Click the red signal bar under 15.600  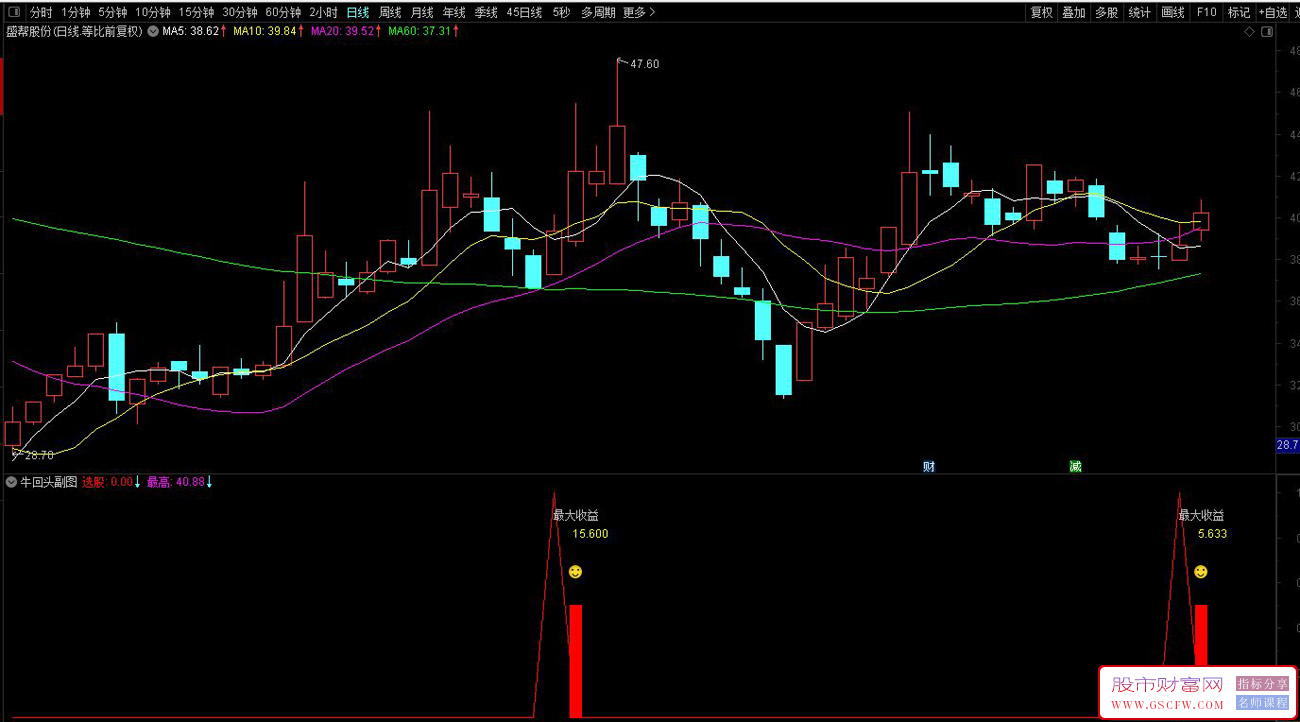tap(575, 661)
